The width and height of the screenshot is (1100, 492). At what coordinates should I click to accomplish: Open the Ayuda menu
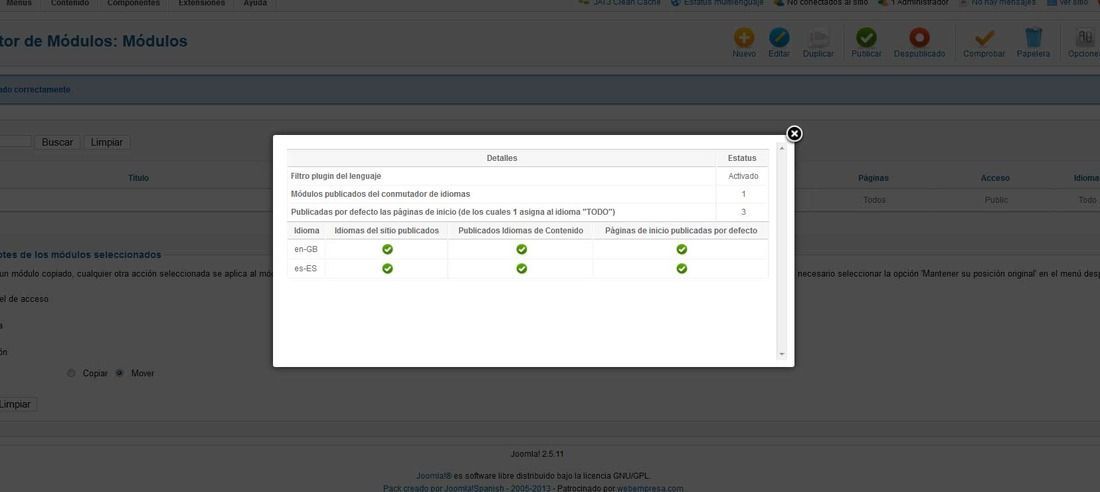pyautogui.click(x=255, y=4)
